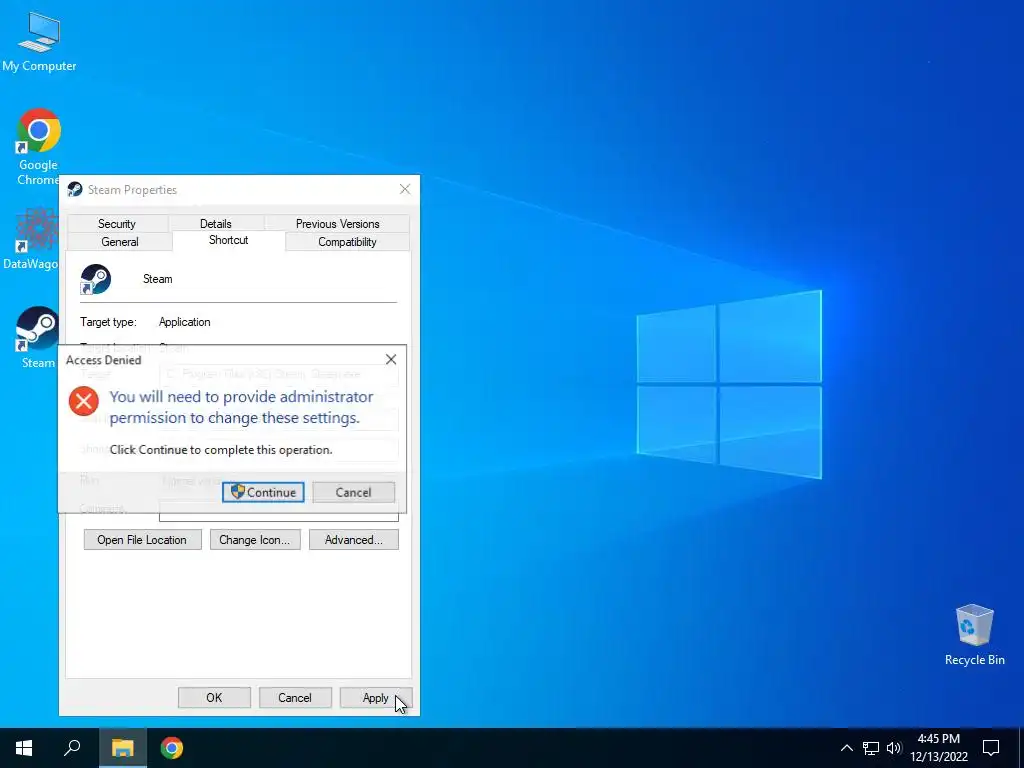Screen dimensions: 1024x768
Task: Click the 'Target type:' label
Action: click(108, 322)
